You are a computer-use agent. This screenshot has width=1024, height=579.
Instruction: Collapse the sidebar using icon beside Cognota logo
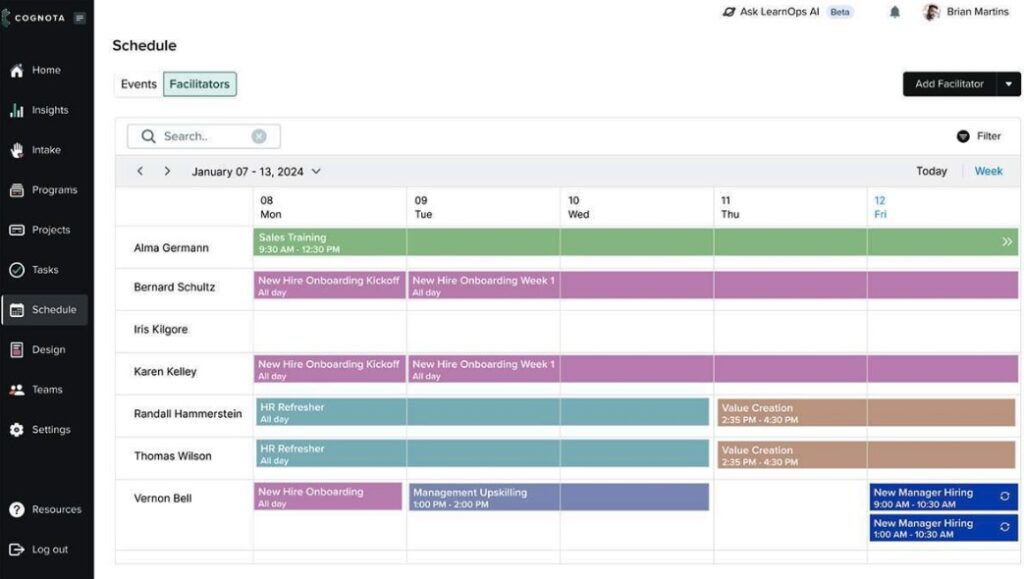pos(79,18)
